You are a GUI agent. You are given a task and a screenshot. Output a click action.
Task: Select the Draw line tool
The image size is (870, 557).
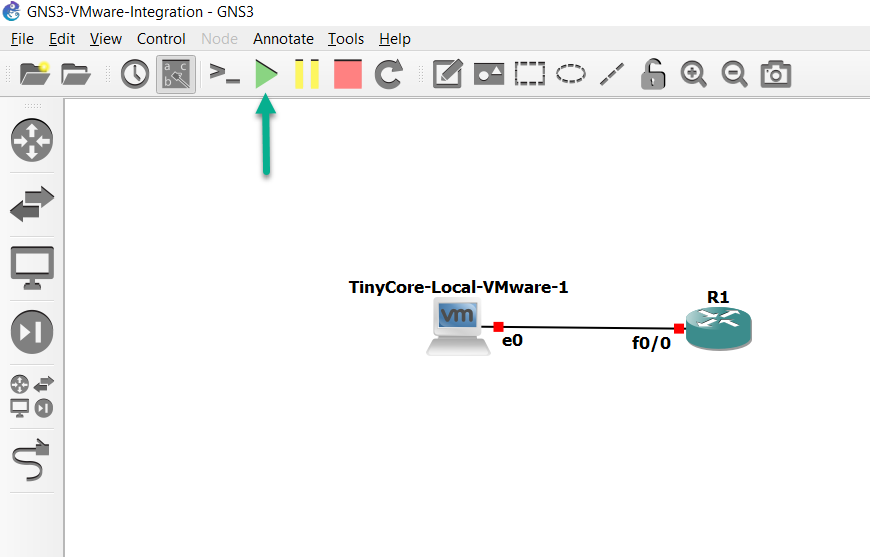tap(612, 74)
